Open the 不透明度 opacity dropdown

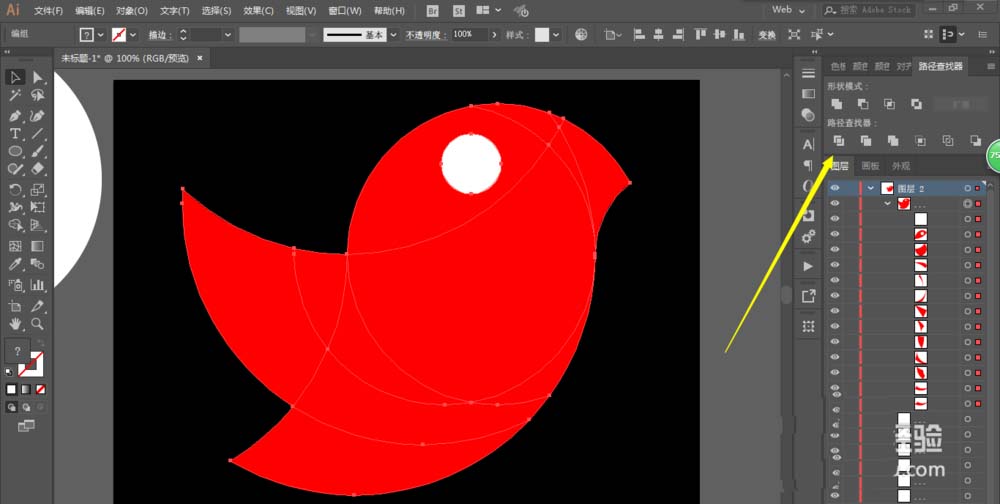[x=495, y=34]
